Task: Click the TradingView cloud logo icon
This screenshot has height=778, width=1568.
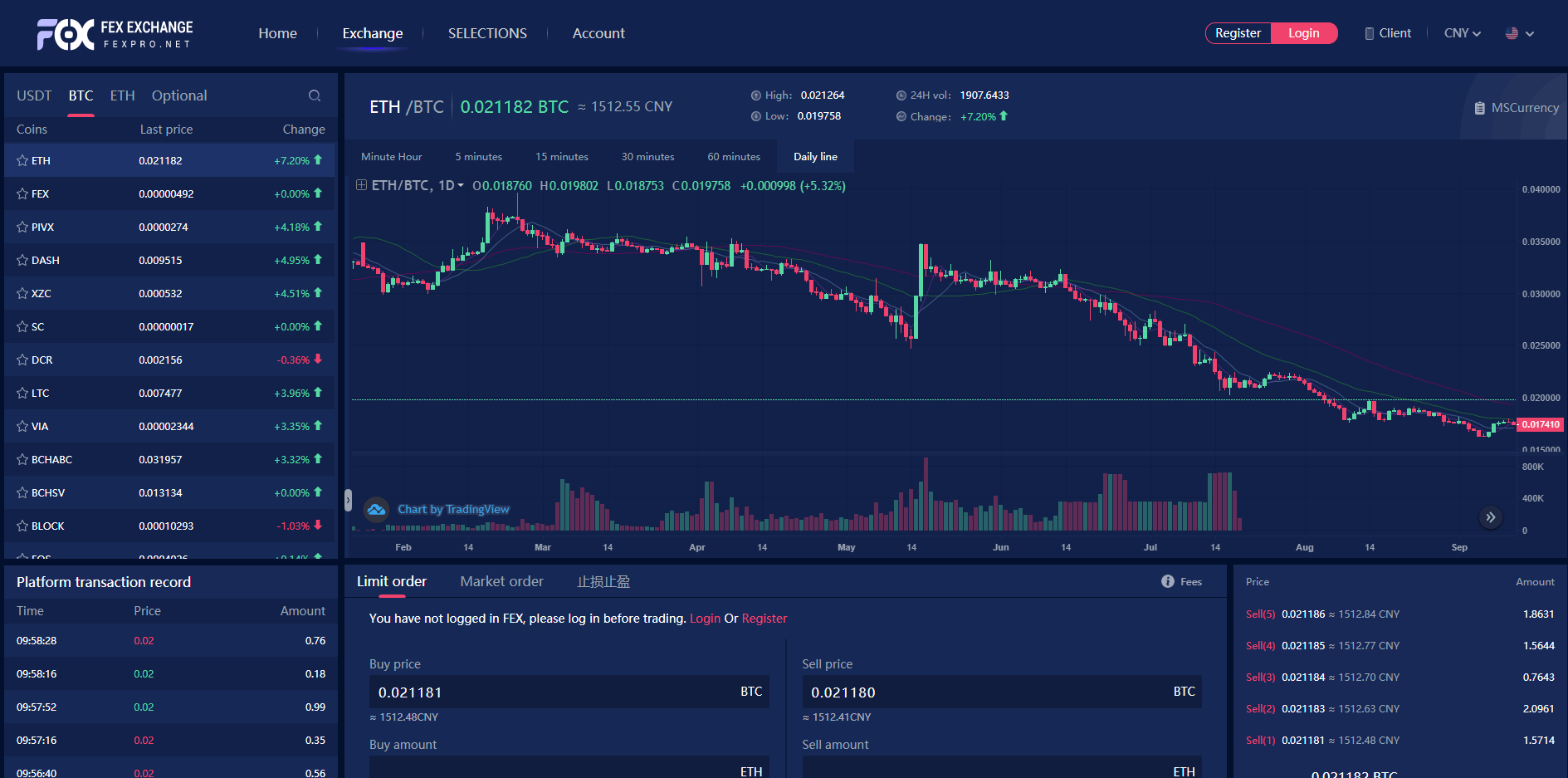Action: point(377,509)
